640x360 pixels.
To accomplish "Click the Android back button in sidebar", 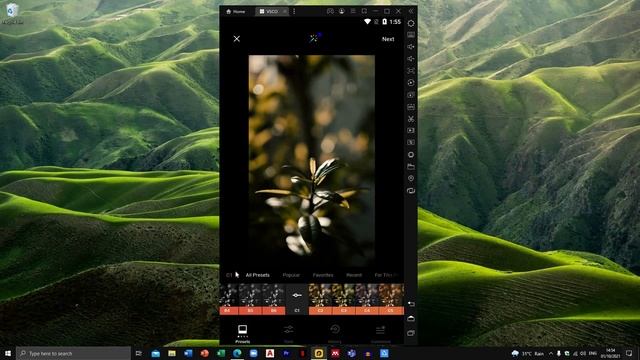I will 411,304.
